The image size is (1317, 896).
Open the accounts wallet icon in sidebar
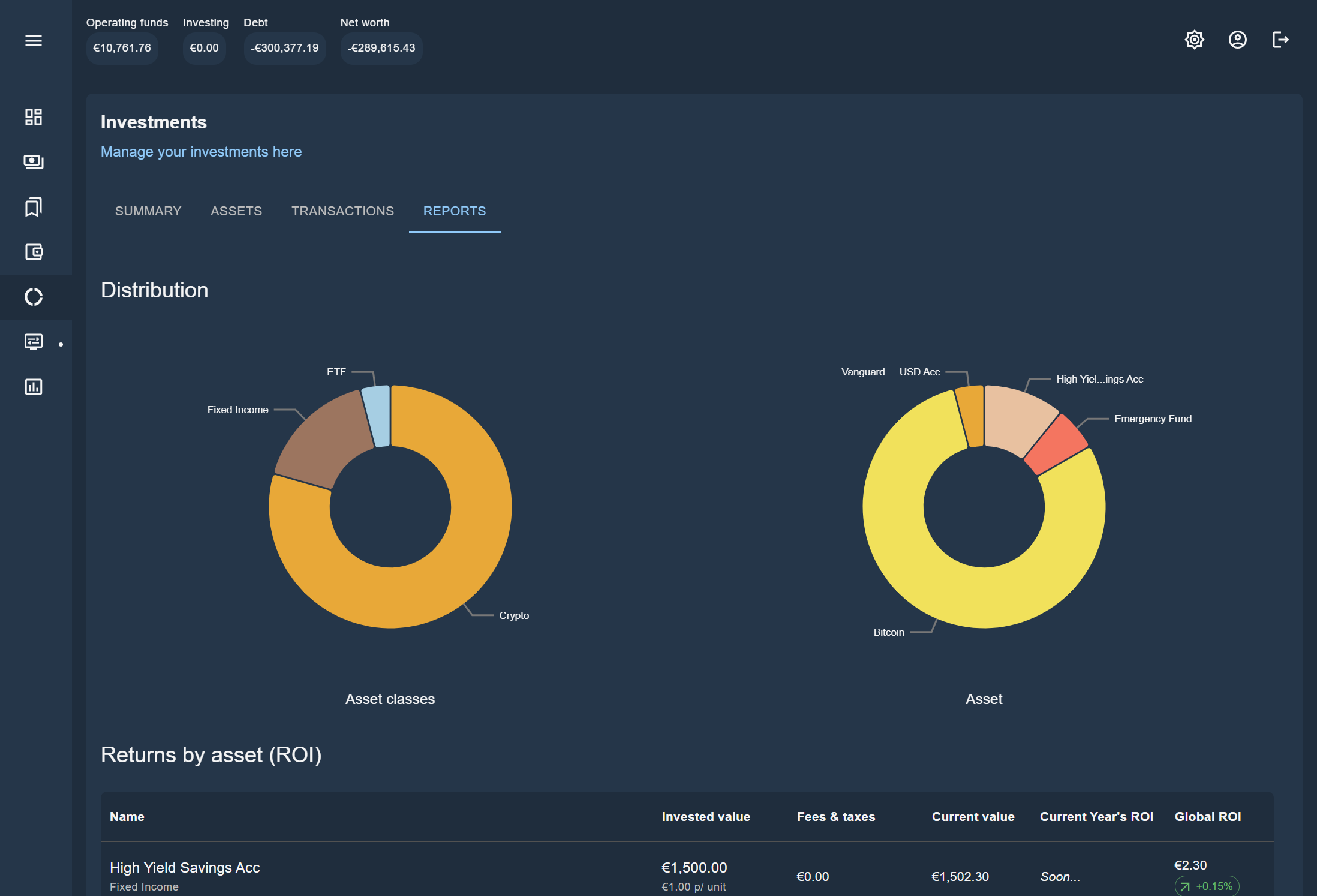[x=34, y=252]
